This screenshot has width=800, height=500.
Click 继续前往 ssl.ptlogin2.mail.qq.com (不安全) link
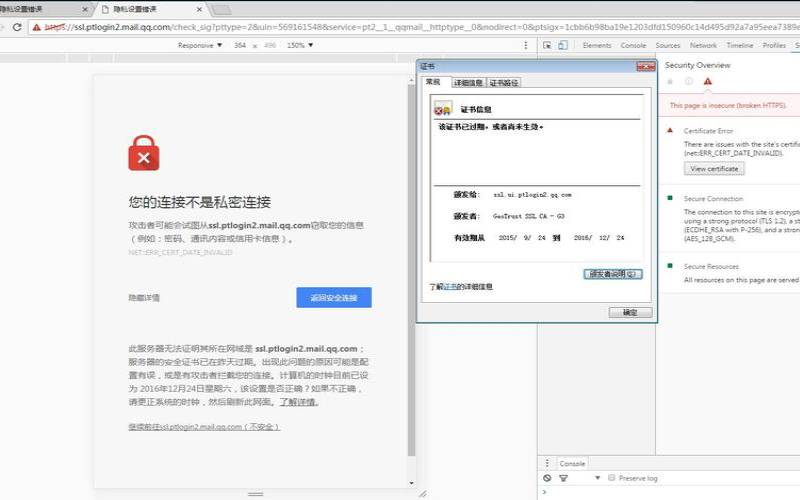(204, 427)
